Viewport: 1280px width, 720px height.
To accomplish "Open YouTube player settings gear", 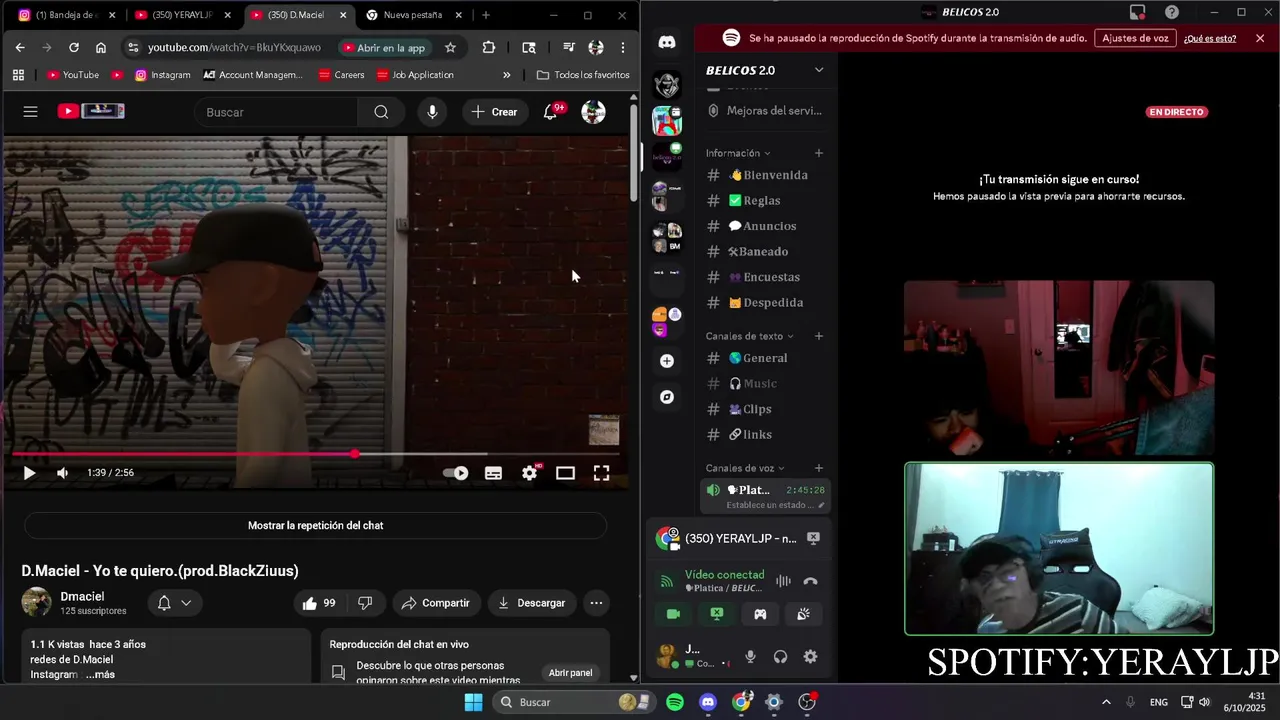I will pos(529,473).
